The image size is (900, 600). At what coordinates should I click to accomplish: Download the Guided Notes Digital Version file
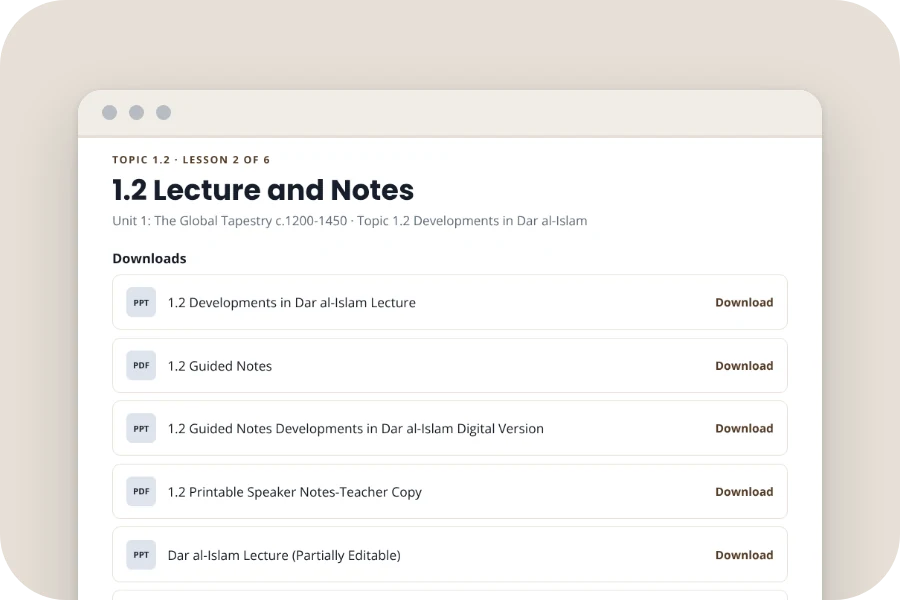(744, 428)
